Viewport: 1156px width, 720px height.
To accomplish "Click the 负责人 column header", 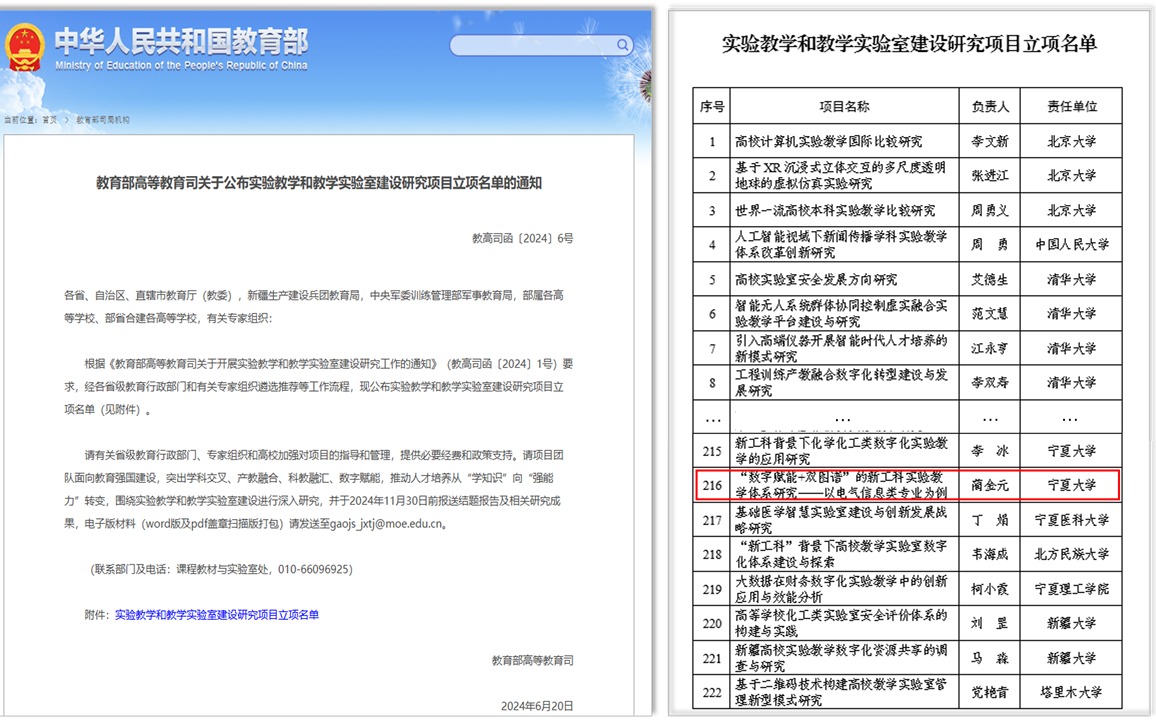I will coord(990,107).
